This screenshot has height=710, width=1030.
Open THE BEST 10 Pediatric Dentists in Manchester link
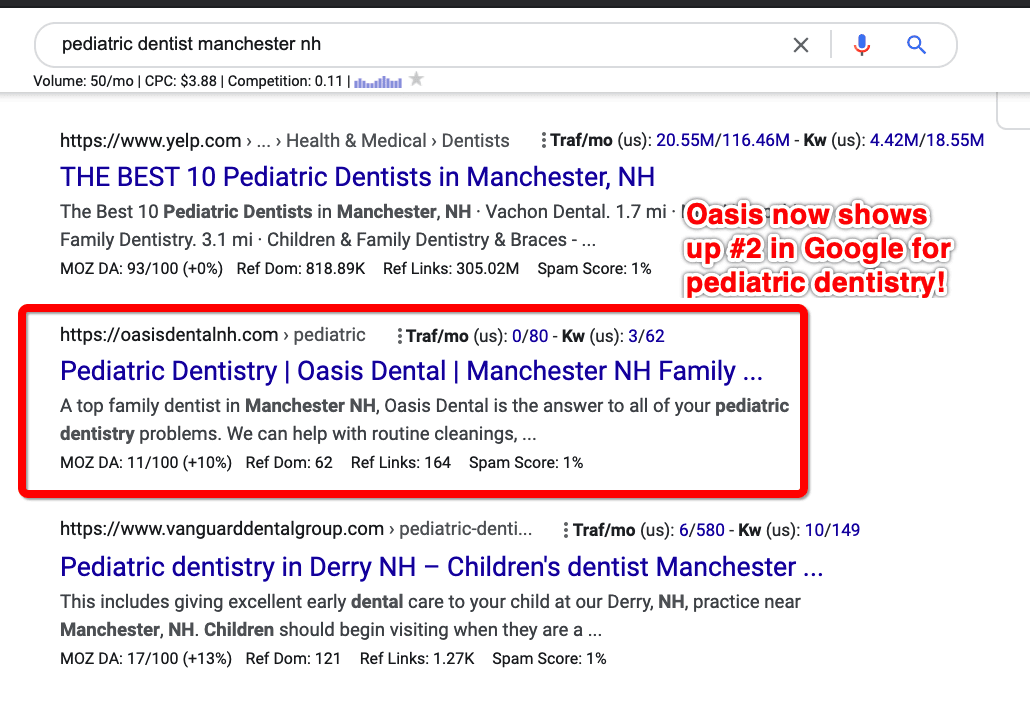357,177
